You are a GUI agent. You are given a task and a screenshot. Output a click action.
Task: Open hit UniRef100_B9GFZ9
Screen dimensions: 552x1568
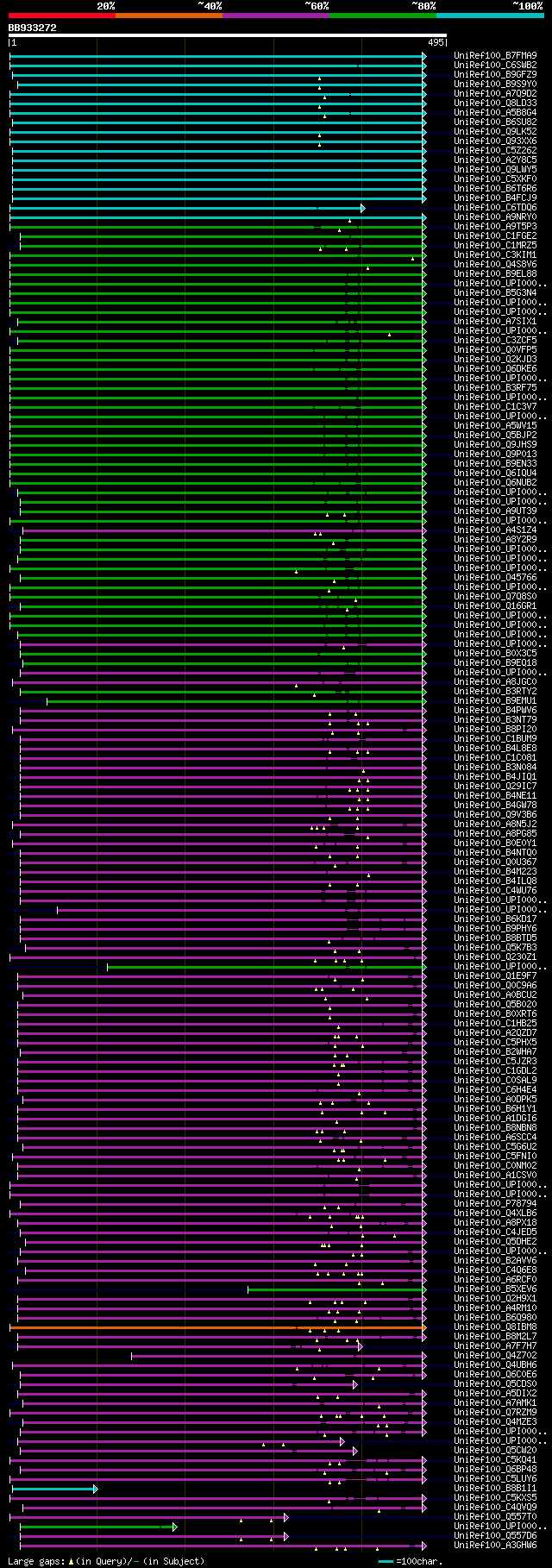[495, 74]
